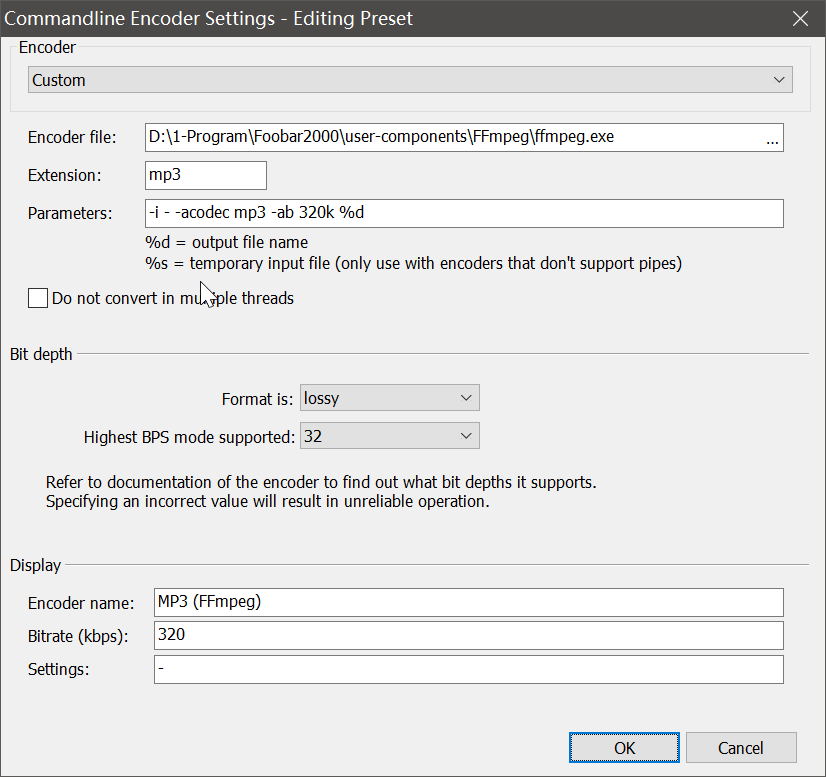Click the browse ellipsis button for encoder file
826x777 pixels.
771,138
